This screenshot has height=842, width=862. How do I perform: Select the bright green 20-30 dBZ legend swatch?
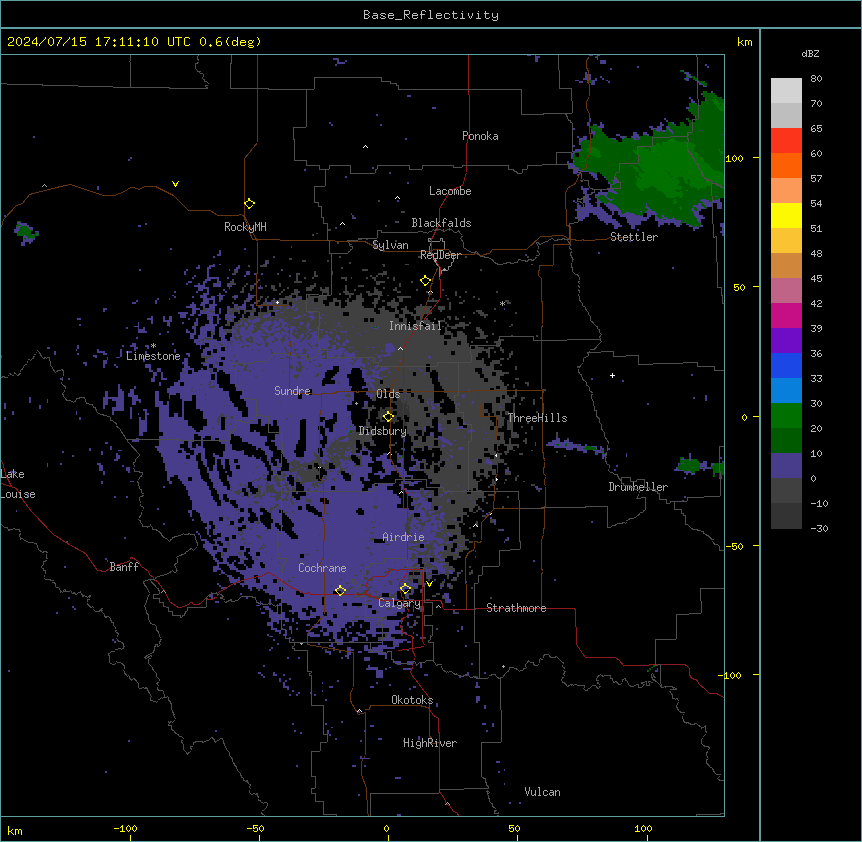pyautogui.click(x=786, y=416)
